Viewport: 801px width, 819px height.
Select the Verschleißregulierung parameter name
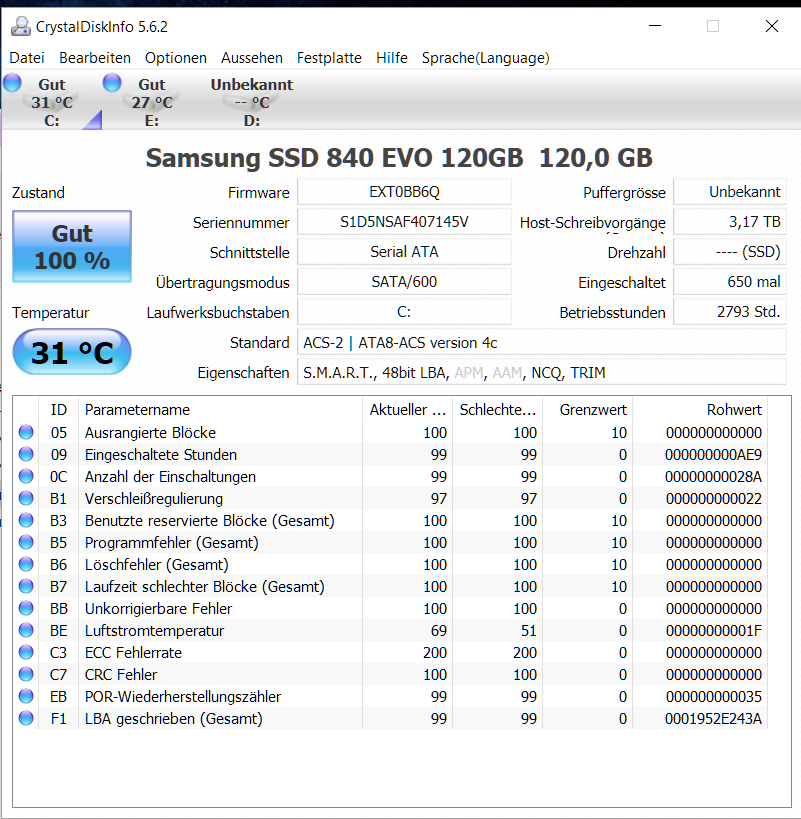click(x=154, y=498)
